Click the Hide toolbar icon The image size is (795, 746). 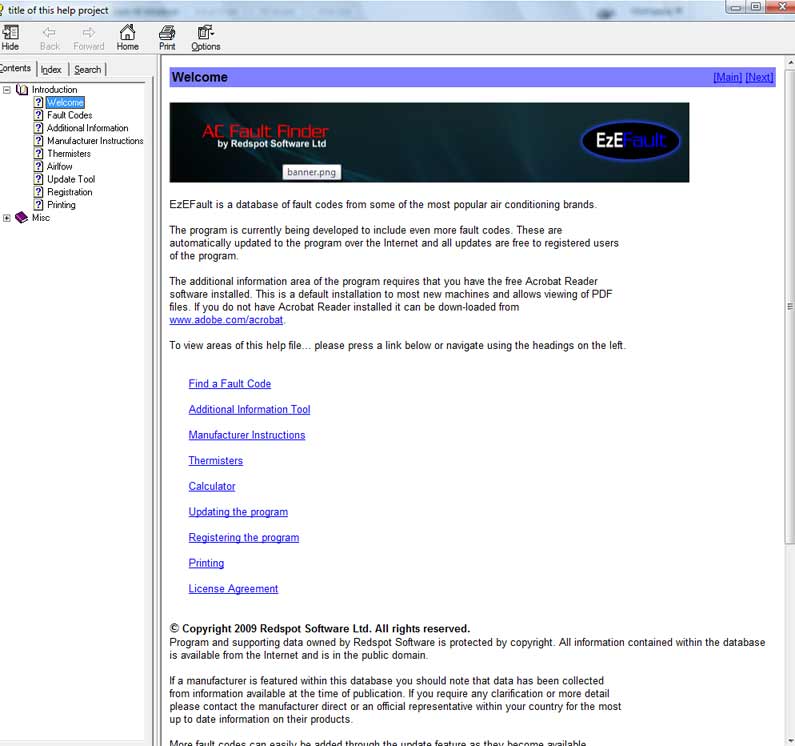[10, 33]
